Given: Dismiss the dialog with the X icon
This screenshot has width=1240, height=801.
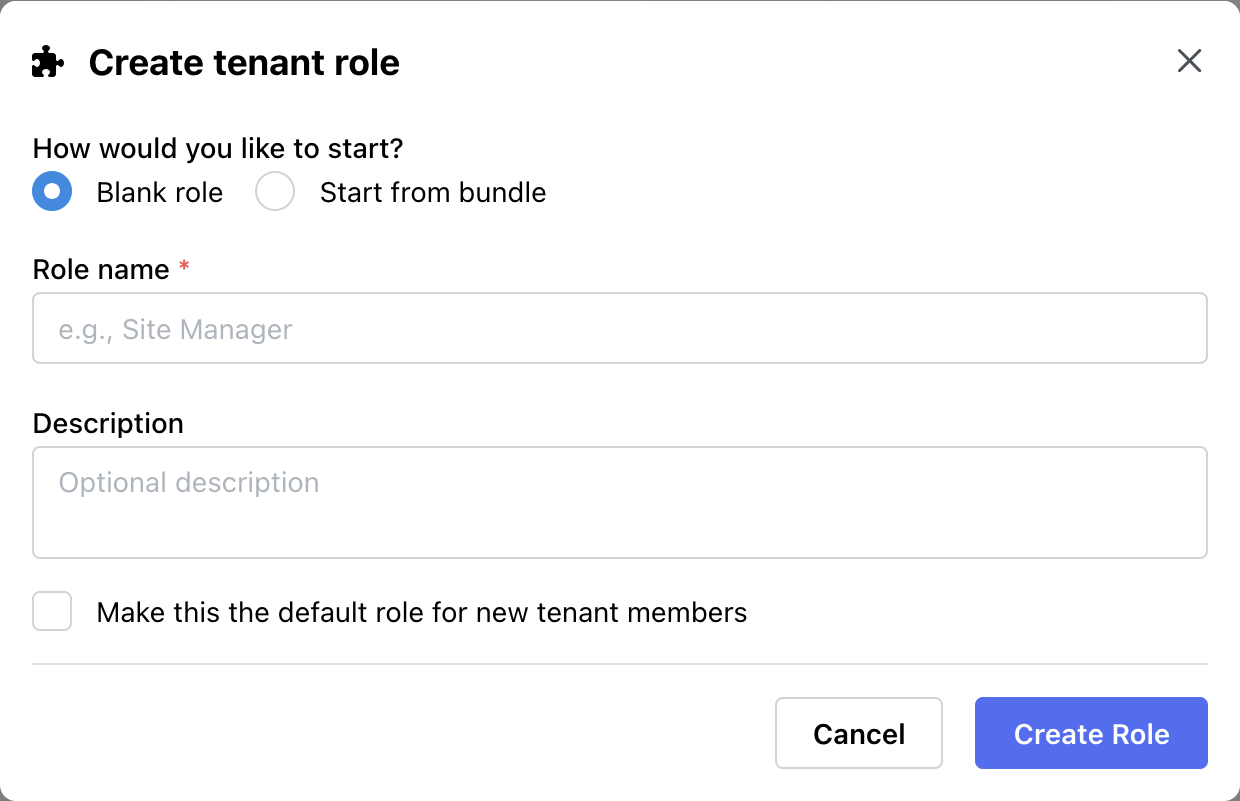Looking at the screenshot, I should (x=1189, y=61).
